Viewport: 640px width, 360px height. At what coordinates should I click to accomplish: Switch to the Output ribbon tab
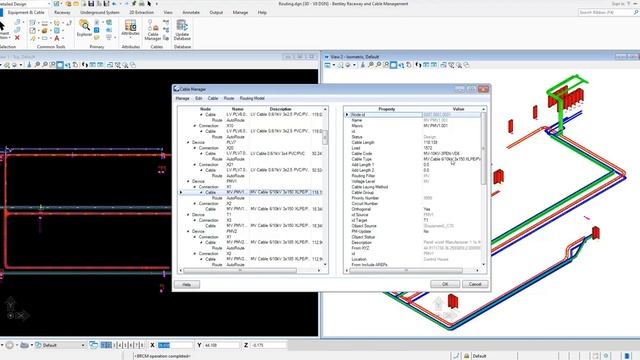(x=216, y=13)
